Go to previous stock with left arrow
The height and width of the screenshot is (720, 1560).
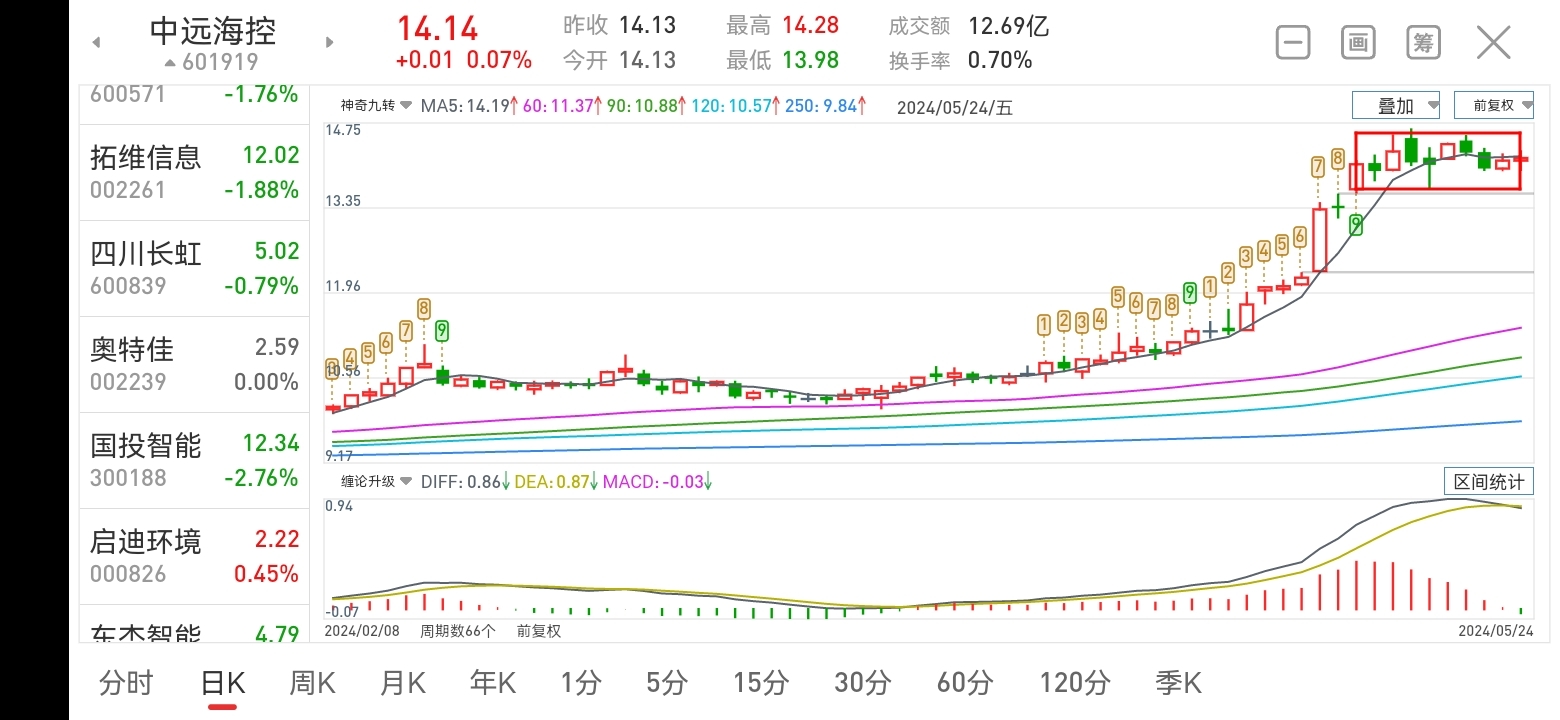pyautogui.click(x=97, y=43)
